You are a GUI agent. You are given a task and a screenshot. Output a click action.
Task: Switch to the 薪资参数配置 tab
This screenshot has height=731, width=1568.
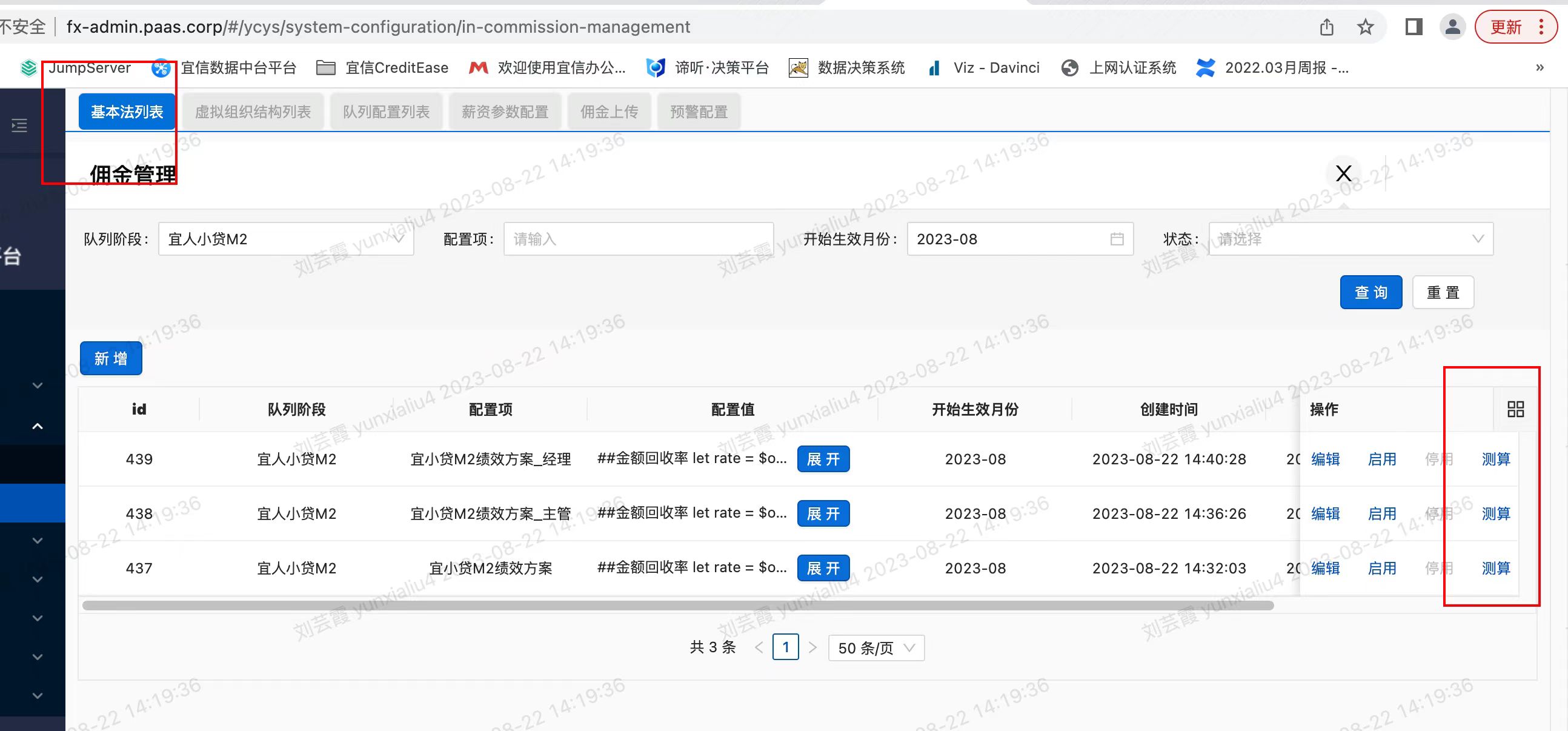[x=505, y=112]
